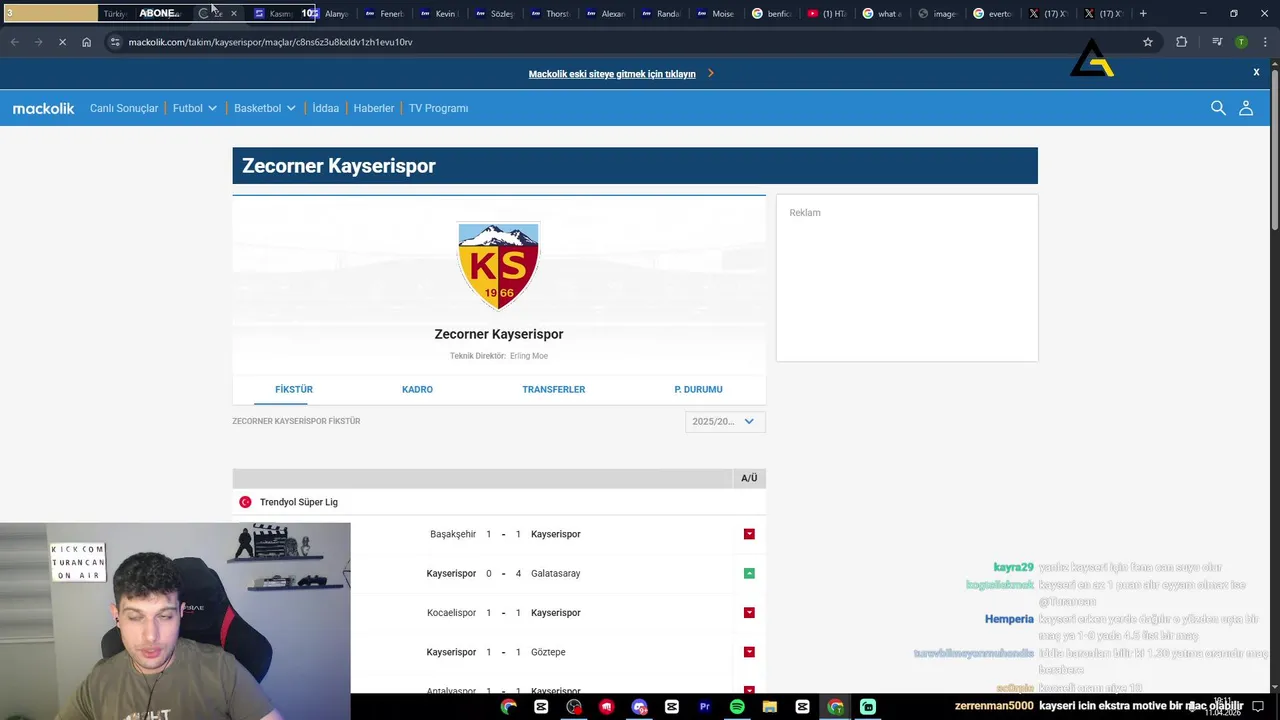The height and width of the screenshot is (720, 1280).
Task: Click the coach name Erling Moe
Action: pyautogui.click(x=529, y=356)
